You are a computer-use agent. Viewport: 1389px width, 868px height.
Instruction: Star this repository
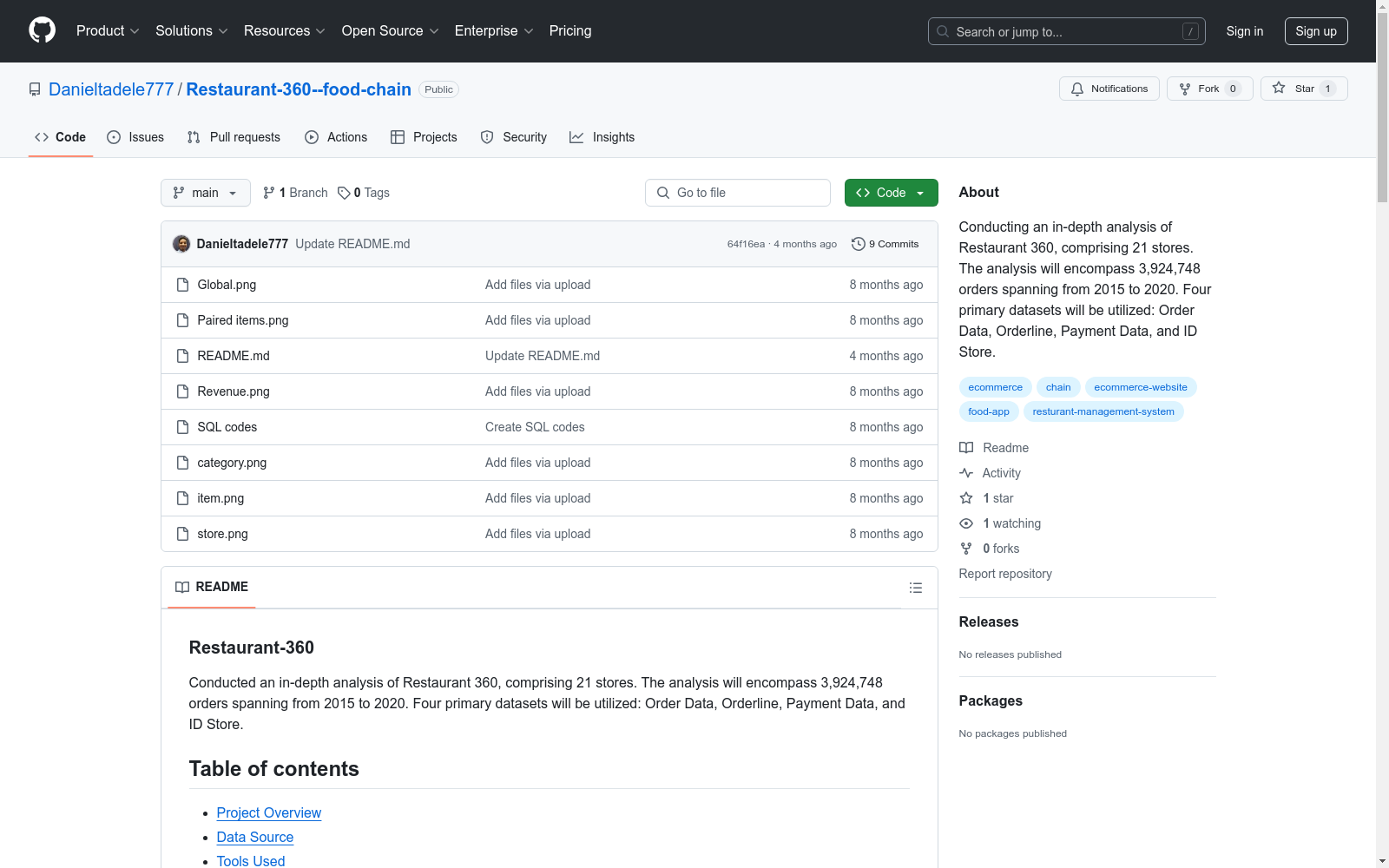point(1294,89)
